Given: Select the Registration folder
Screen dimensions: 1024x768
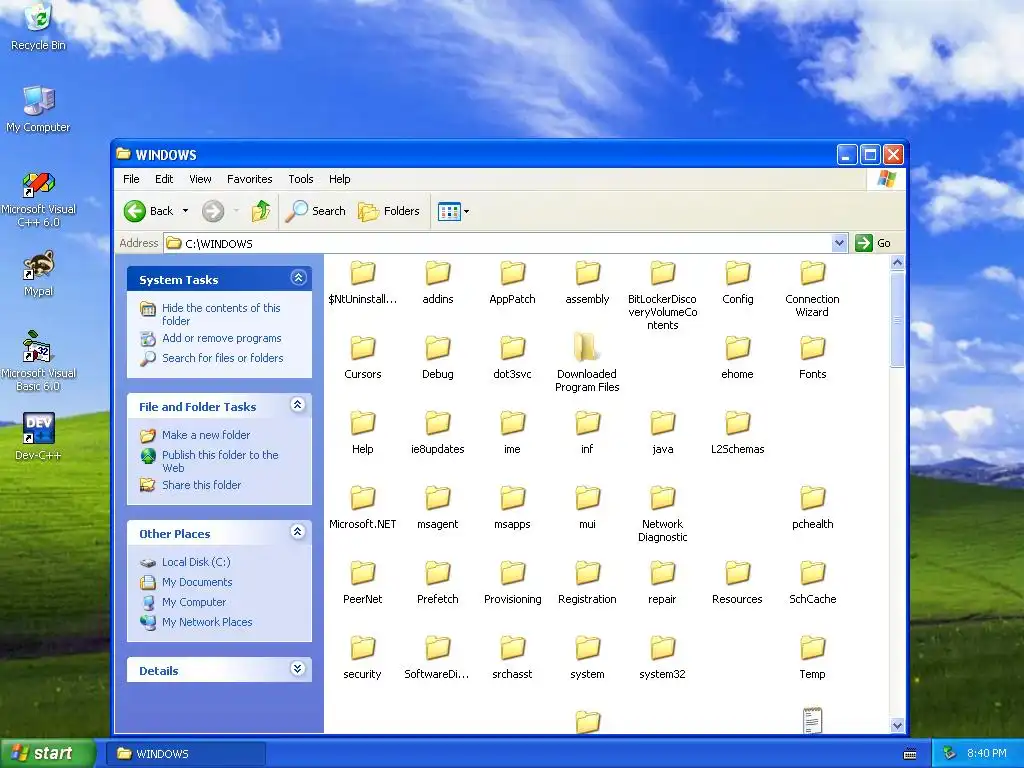Looking at the screenshot, I should (x=587, y=583).
